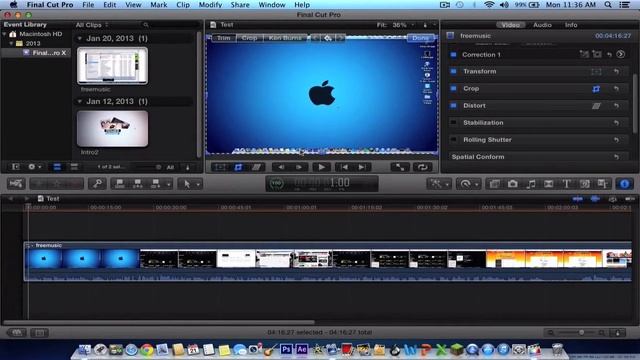Screen dimensions: 640x360
Task: Show clips in filmstrip view
Action: (57, 167)
